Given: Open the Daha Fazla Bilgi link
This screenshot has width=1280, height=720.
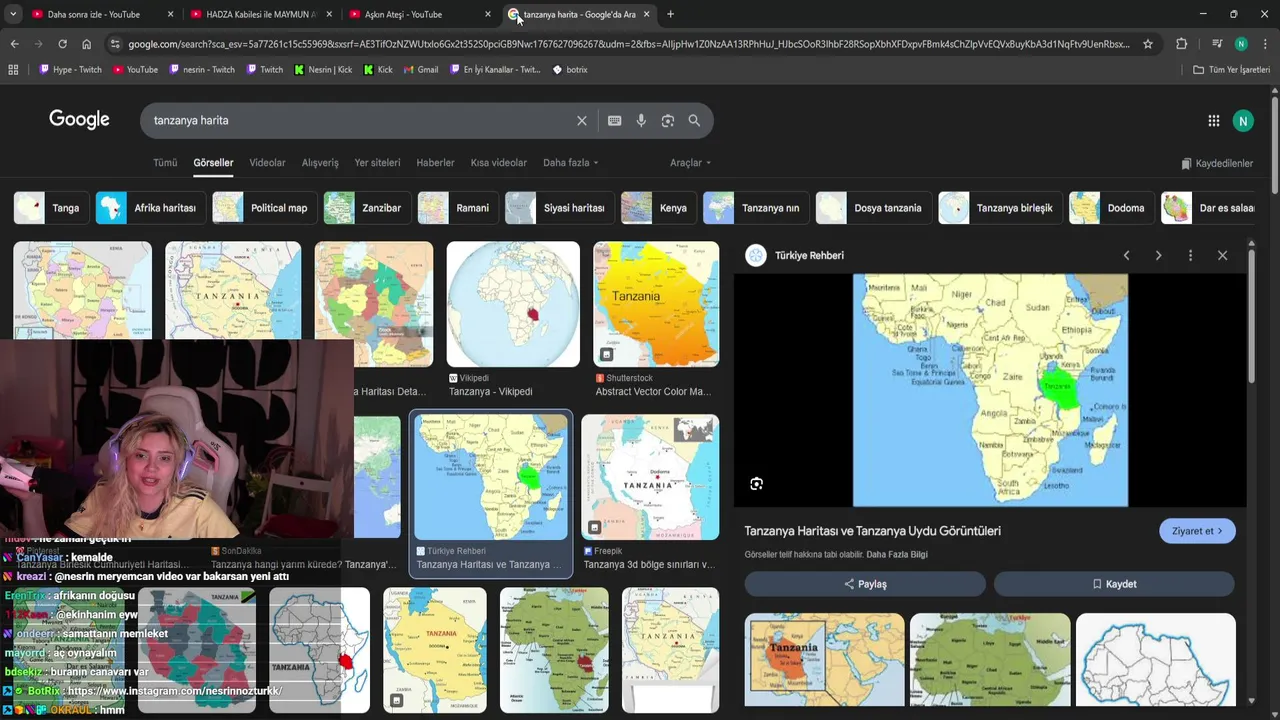Looking at the screenshot, I should (897, 555).
